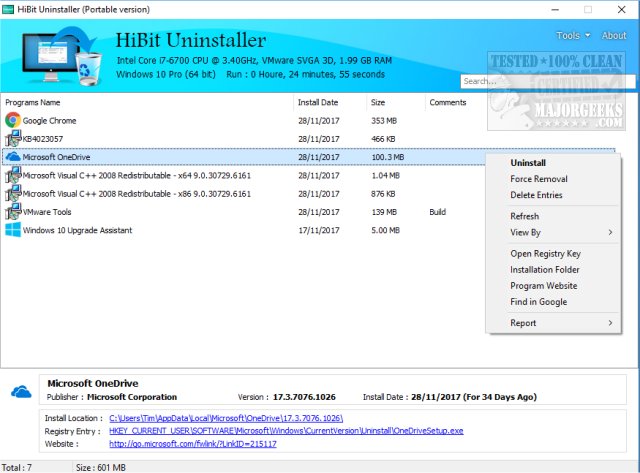Click the HiBit title bar app icon
Image resolution: width=640 pixels, height=473 pixels.
pyautogui.click(x=8, y=9)
